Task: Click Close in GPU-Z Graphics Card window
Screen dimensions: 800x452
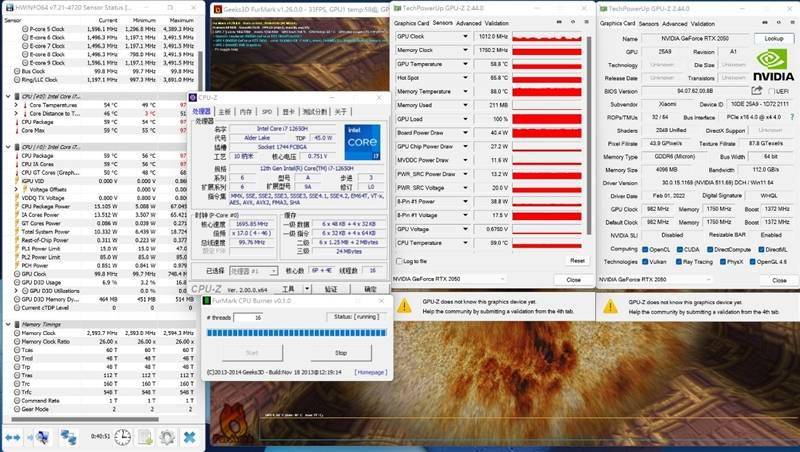Action: click(x=779, y=280)
